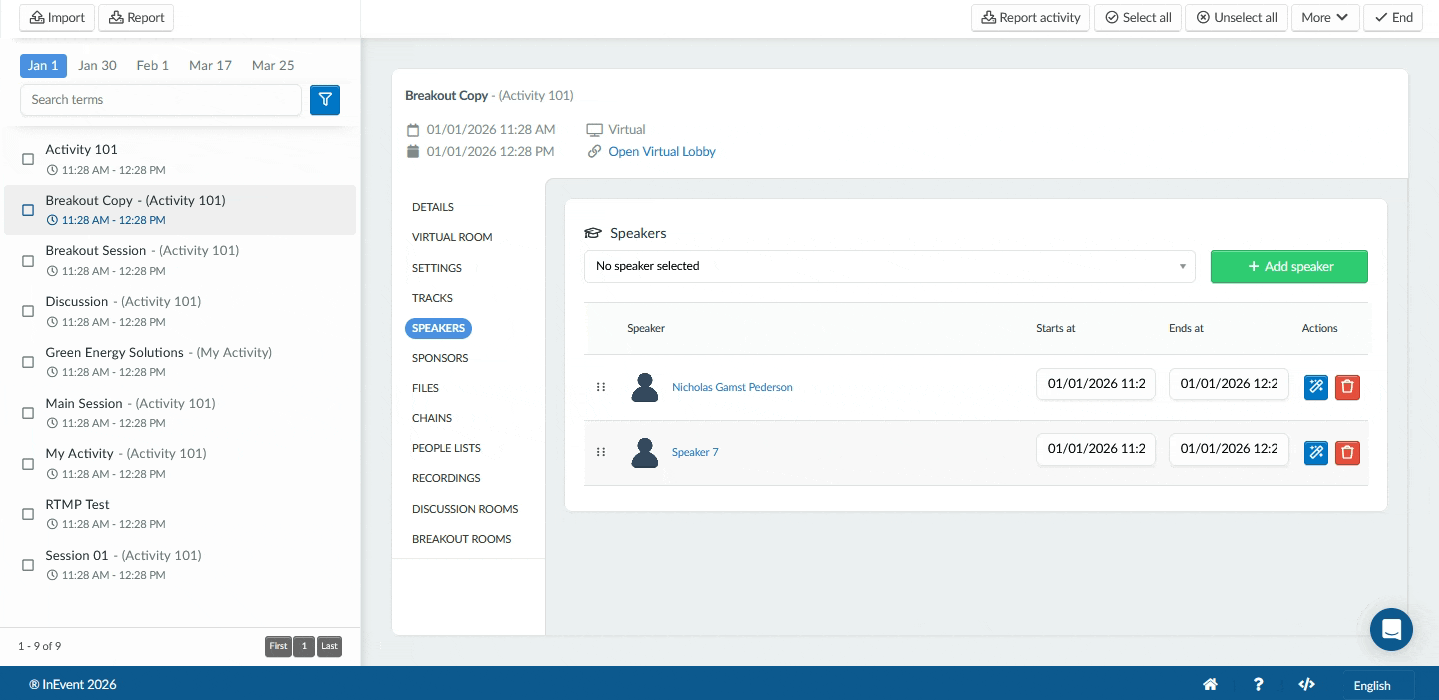The image size is (1439, 700).
Task: Select the RTMP Test checkbox
Action: point(28,514)
